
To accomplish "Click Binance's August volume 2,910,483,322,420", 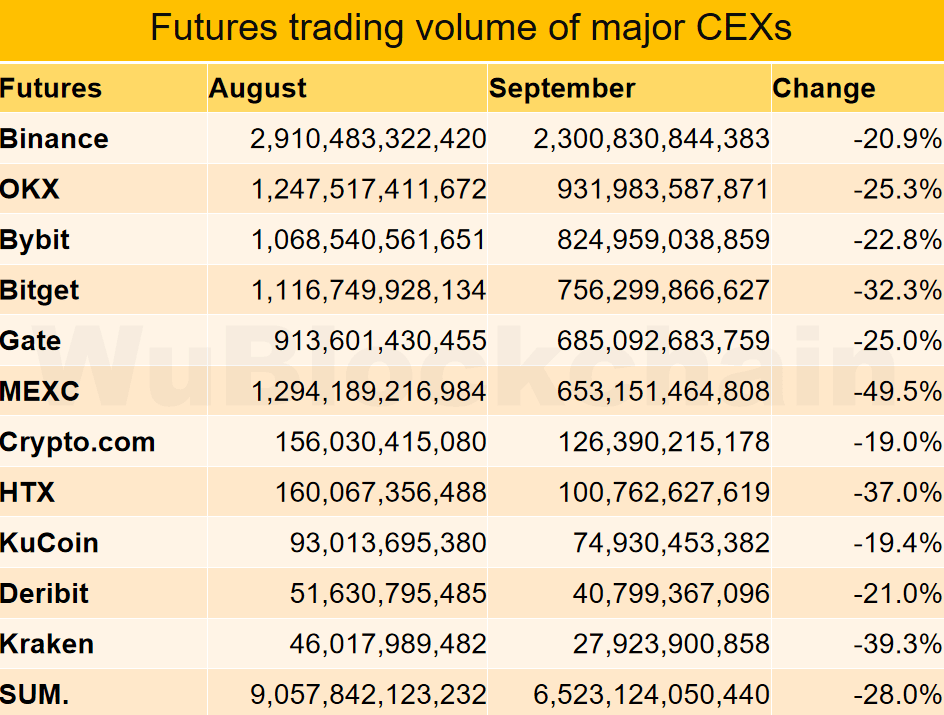I will click(x=368, y=139).
